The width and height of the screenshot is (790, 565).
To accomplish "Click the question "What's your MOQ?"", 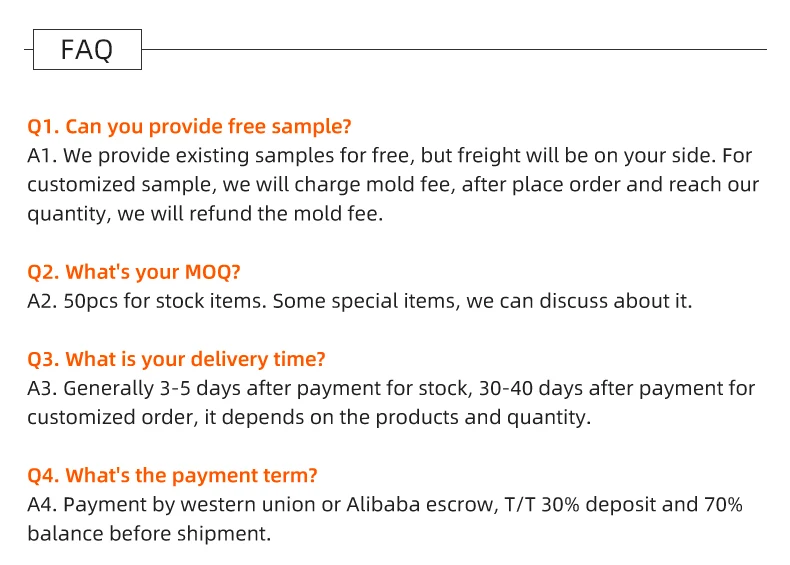I will [168, 272].
